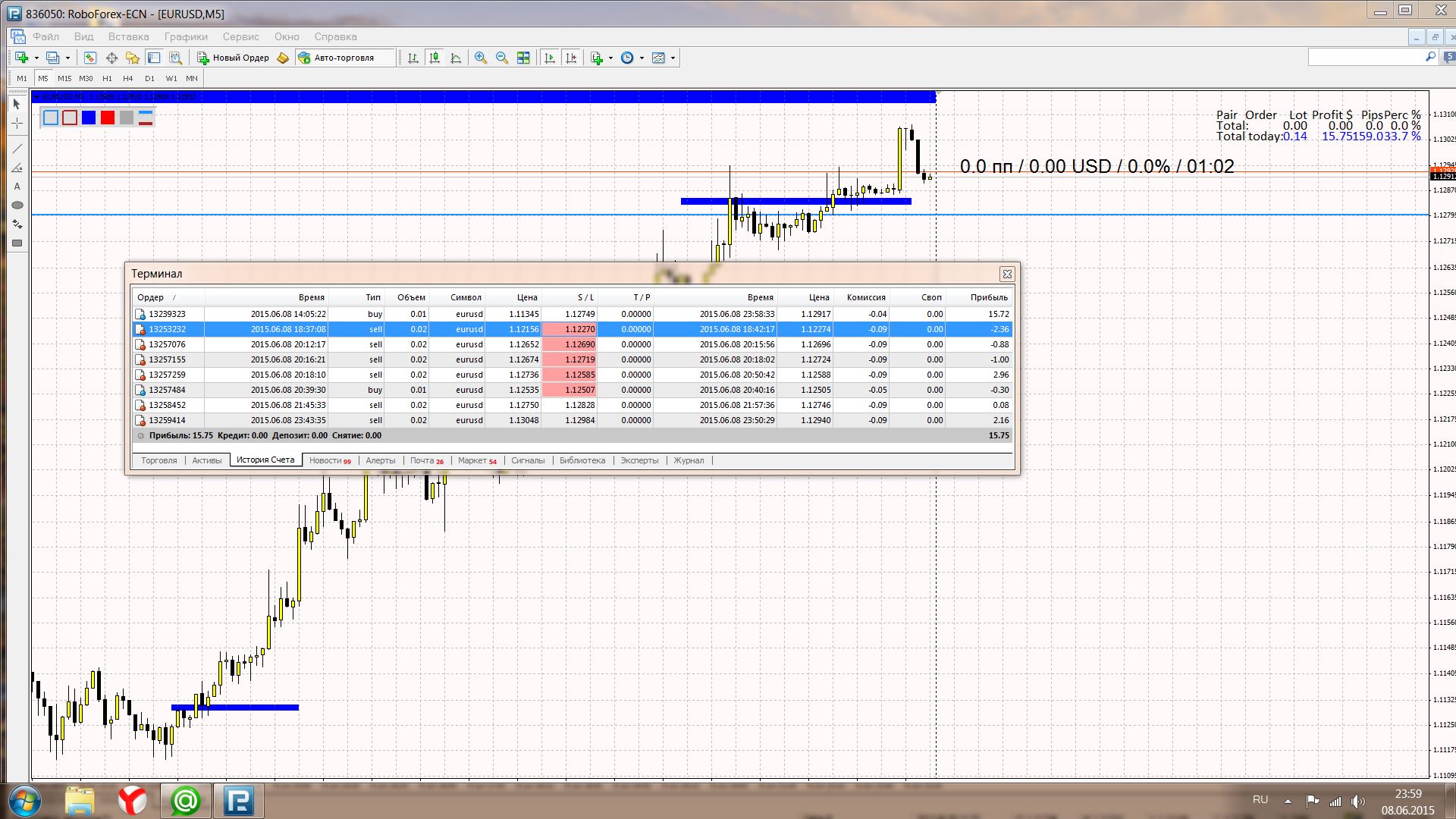Select the crosshair tool in left sidebar

pos(17,123)
